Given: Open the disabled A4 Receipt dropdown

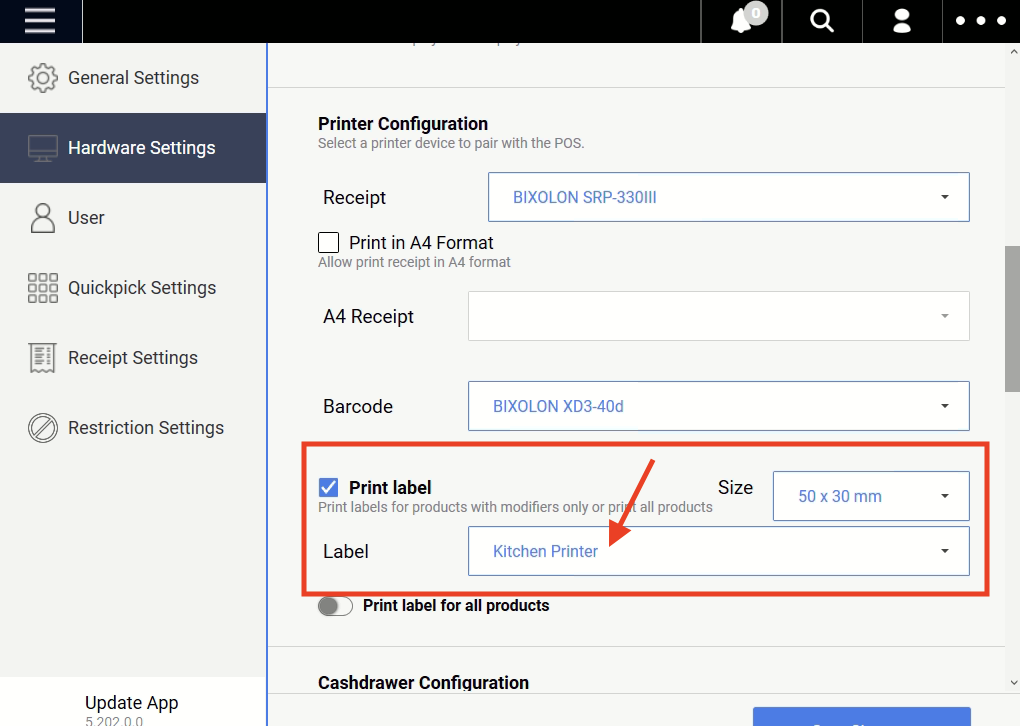Looking at the screenshot, I should click(718, 316).
